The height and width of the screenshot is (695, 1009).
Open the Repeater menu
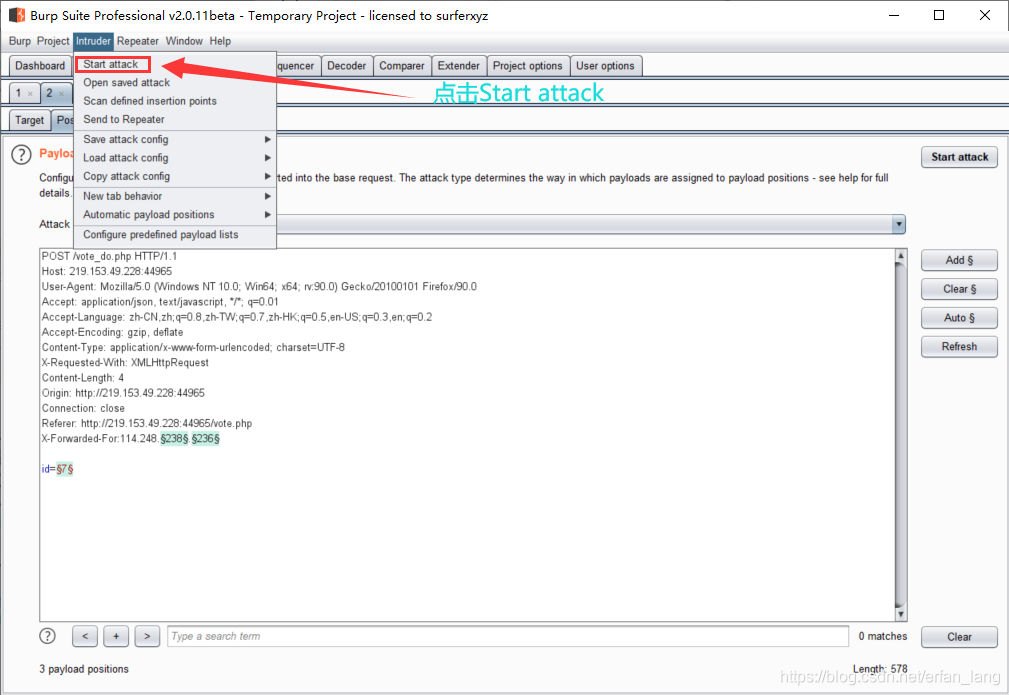138,41
